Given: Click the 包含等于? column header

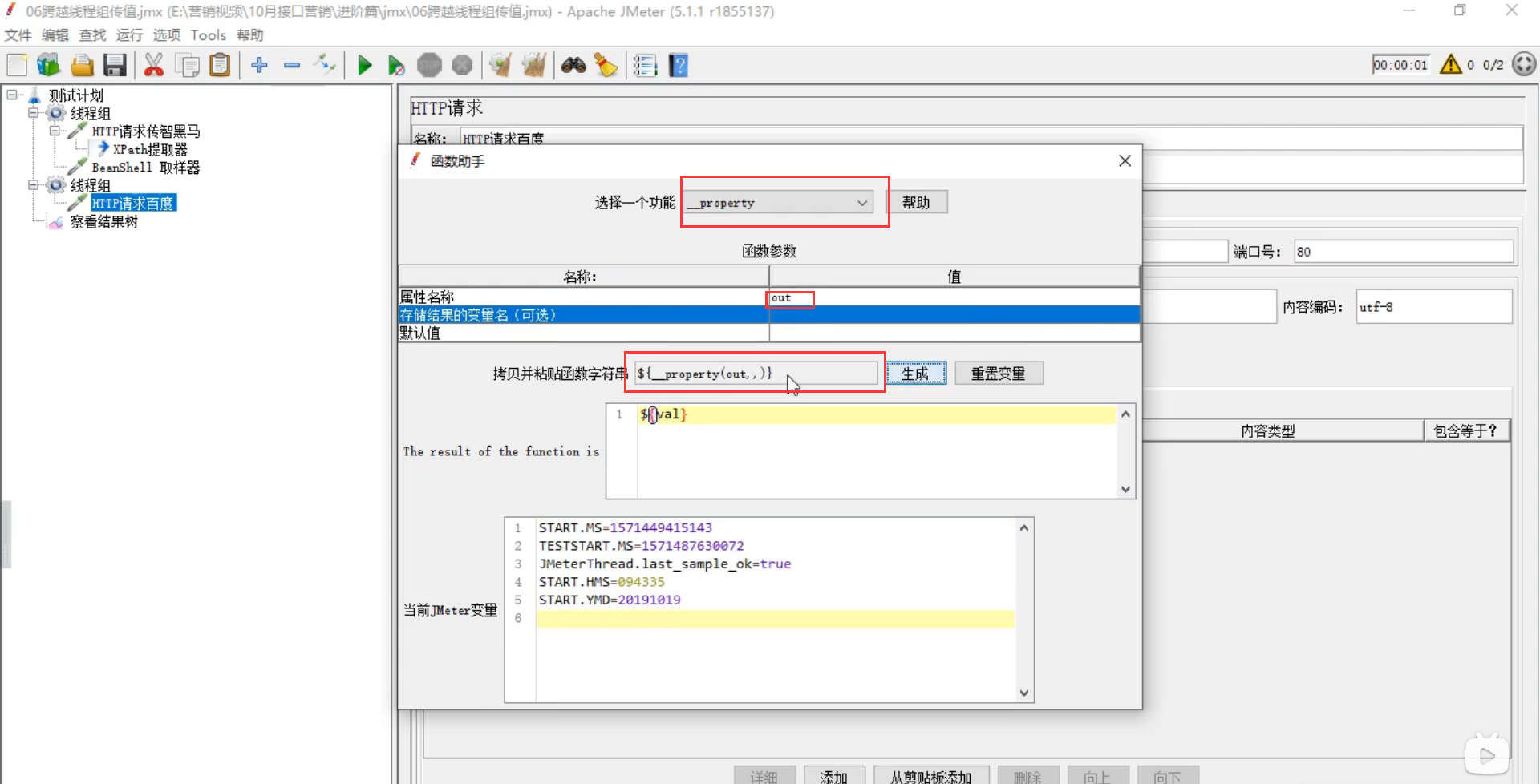Looking at the screenshot, I should (1466, 431).
